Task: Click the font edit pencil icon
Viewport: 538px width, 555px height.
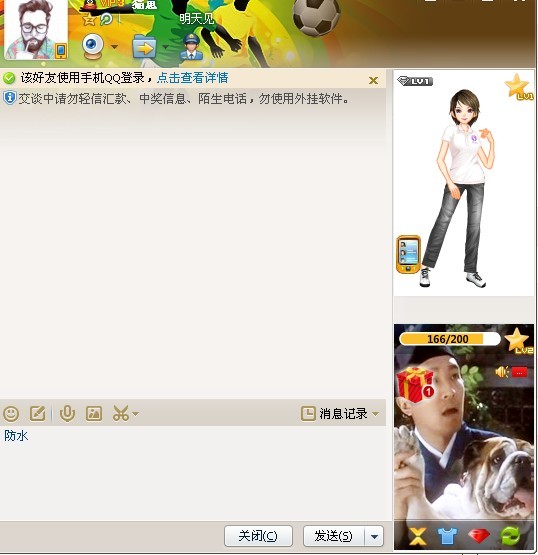Action: 38,413
